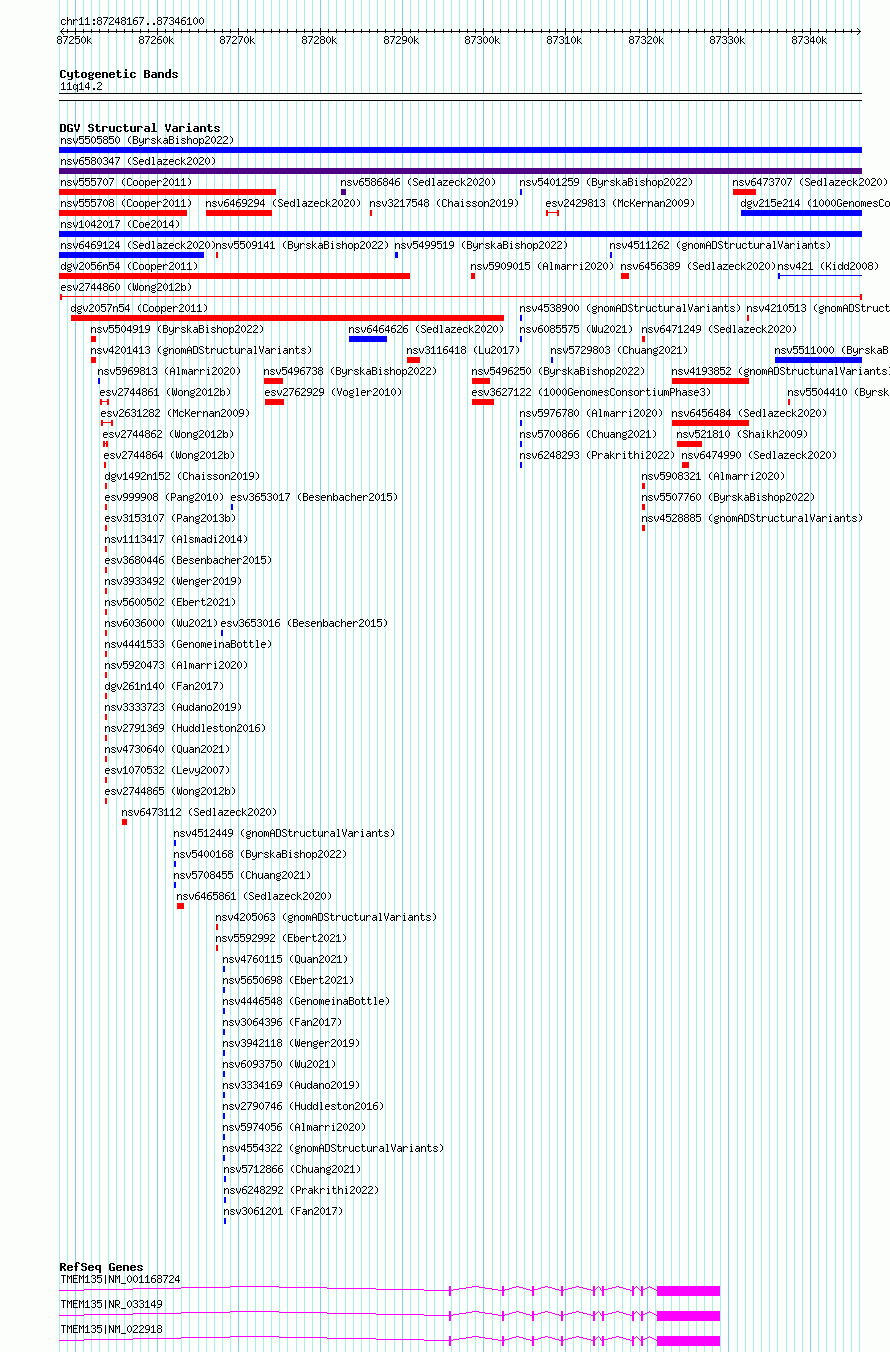This screenshot has width=890, height=1352.
Task: Select nsv5969813 (Almarri2020) label
Action: pos(170,371)
